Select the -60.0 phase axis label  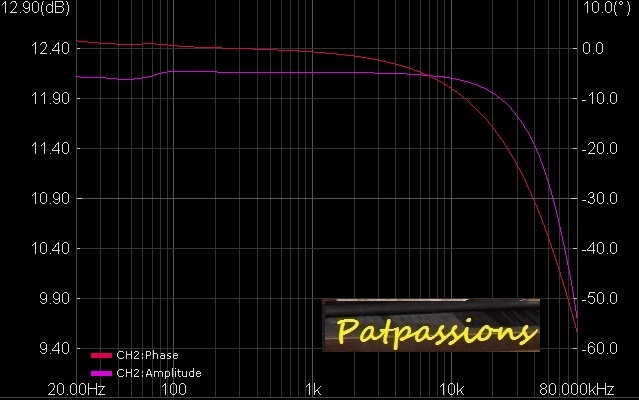600,349
